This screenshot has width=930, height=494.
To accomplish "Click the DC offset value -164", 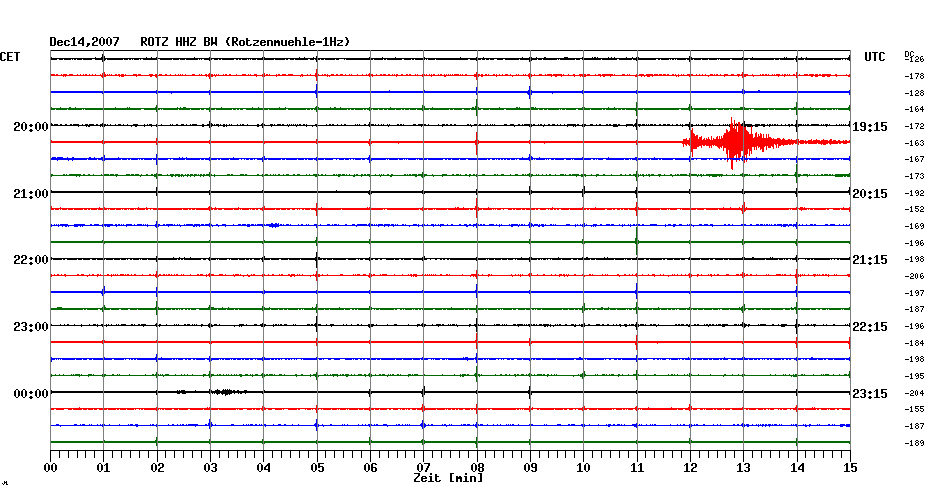I will [x=915, y=109].
